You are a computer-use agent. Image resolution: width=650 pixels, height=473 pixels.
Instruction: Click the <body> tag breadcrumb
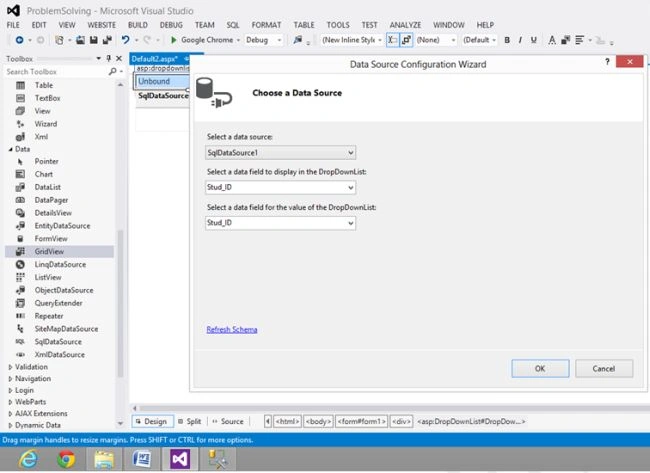[x=318, y=421]
